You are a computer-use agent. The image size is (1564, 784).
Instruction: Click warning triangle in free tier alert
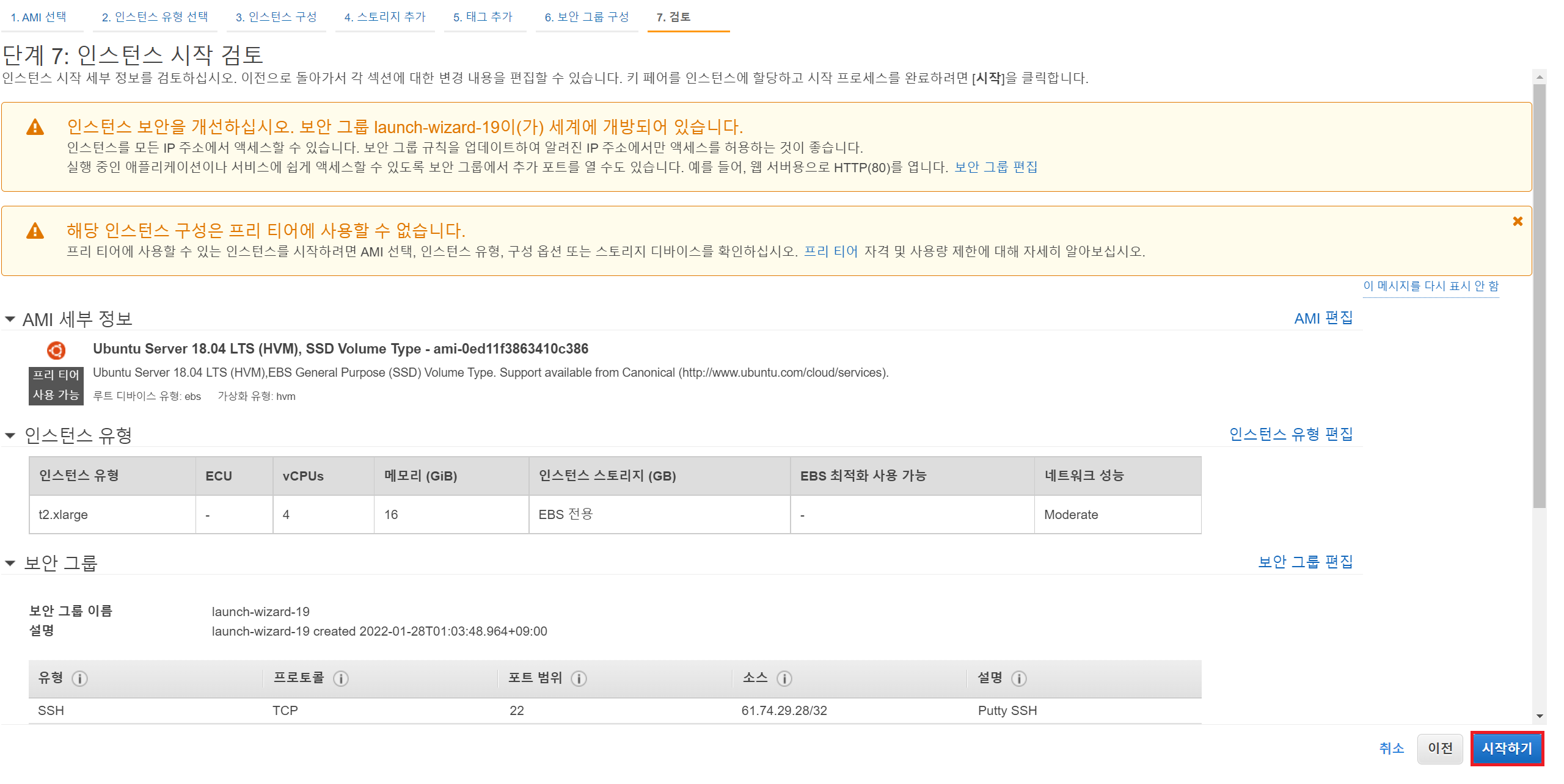[35, 231]
